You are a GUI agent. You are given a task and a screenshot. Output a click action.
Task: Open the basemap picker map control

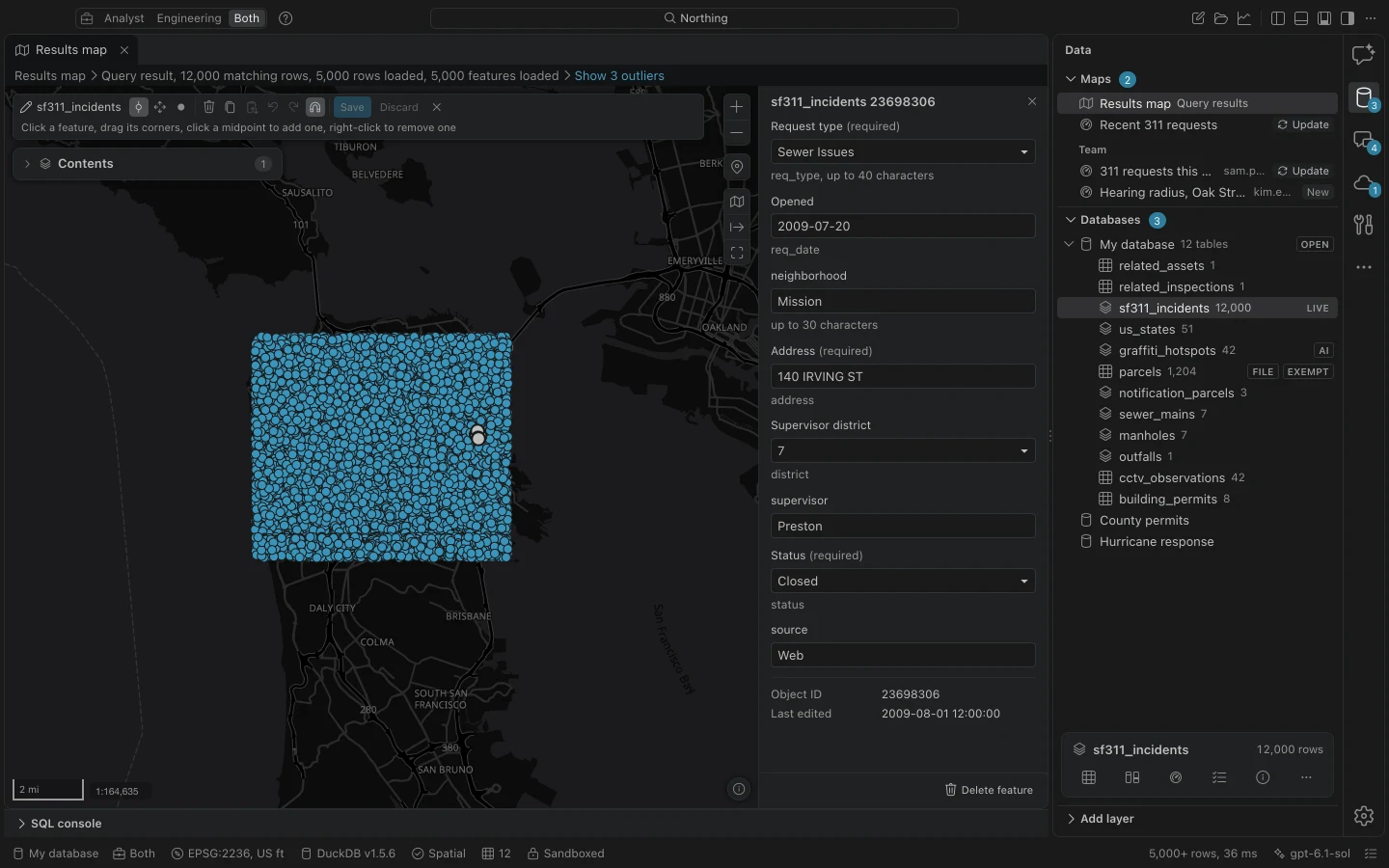(737, 202)
